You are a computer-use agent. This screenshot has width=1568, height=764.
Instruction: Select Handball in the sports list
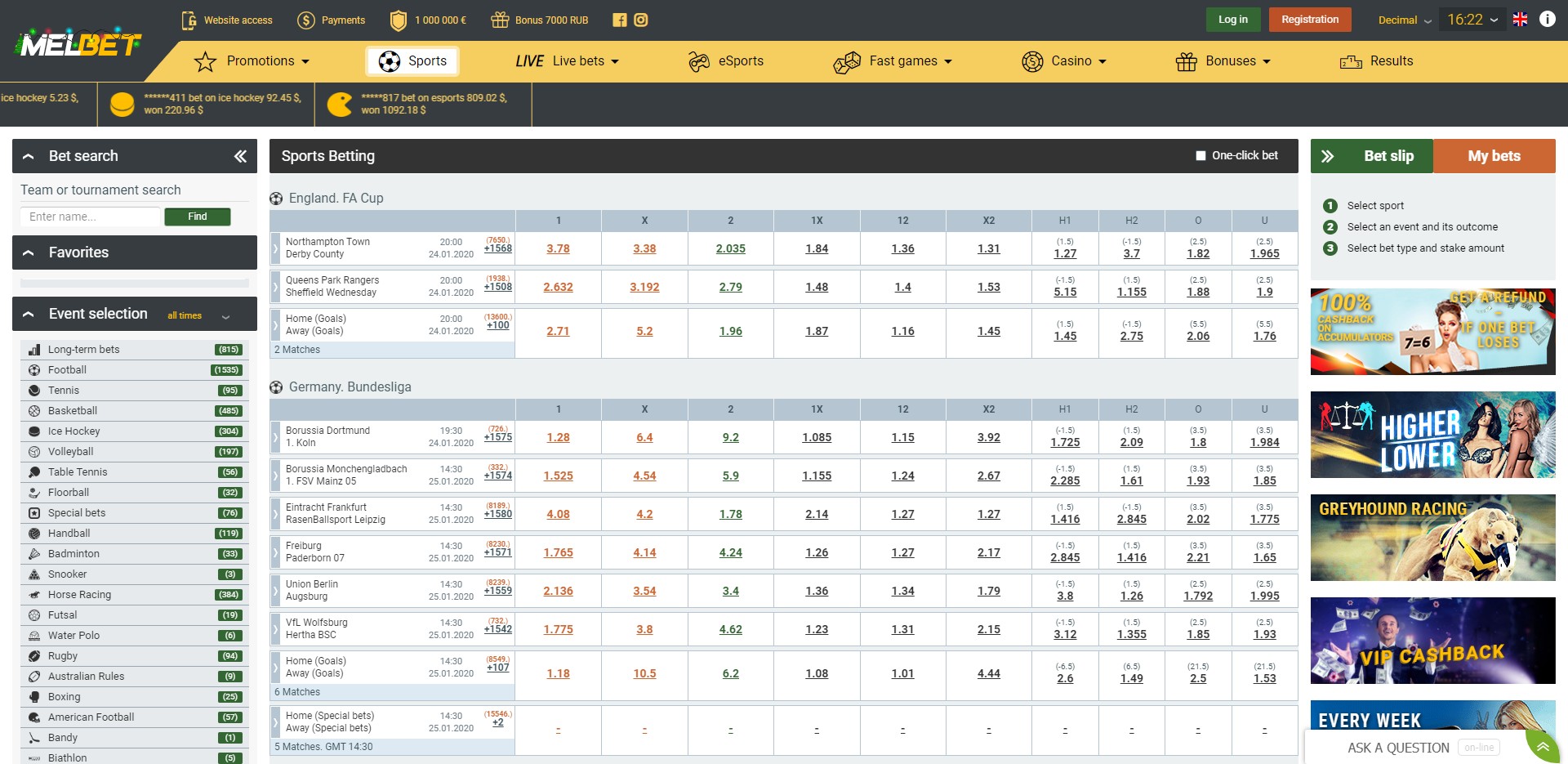tap(135, 534)
